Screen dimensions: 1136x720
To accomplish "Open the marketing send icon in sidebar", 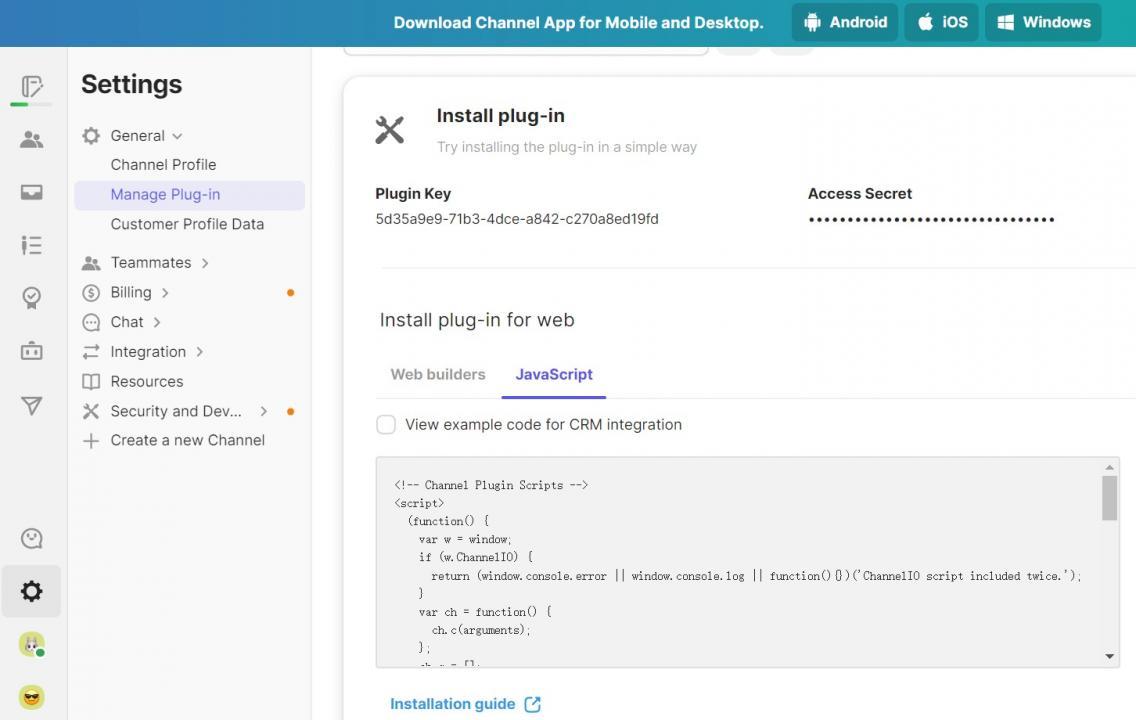I will [x=31, y=406].
